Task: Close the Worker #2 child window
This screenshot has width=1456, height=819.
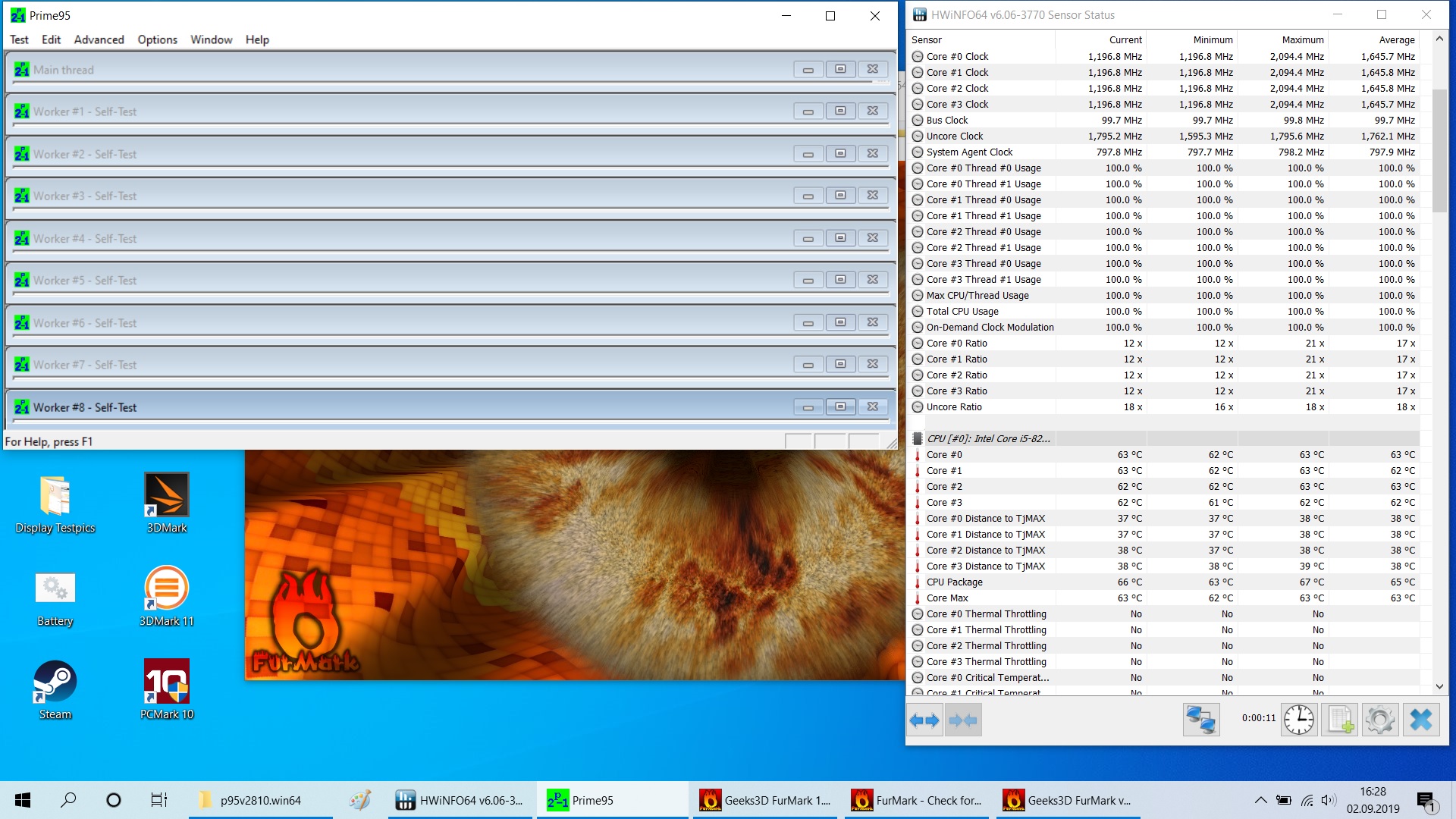Action: [x=873, y=154]
